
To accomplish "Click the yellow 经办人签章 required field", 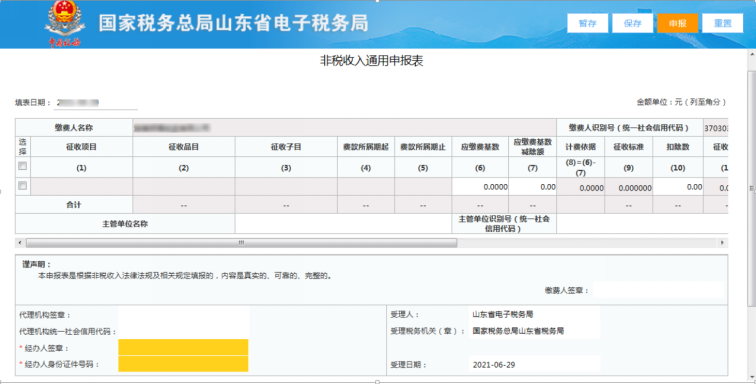I will 183,347.
